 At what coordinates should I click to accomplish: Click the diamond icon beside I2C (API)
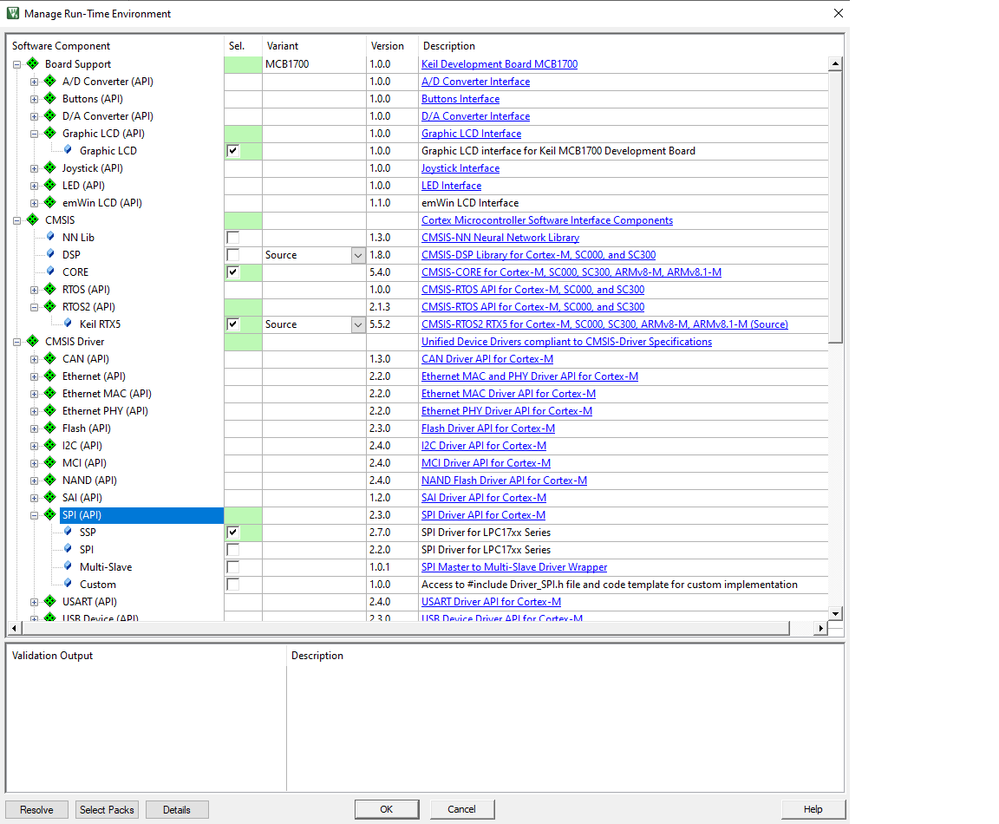click(50, 445)
